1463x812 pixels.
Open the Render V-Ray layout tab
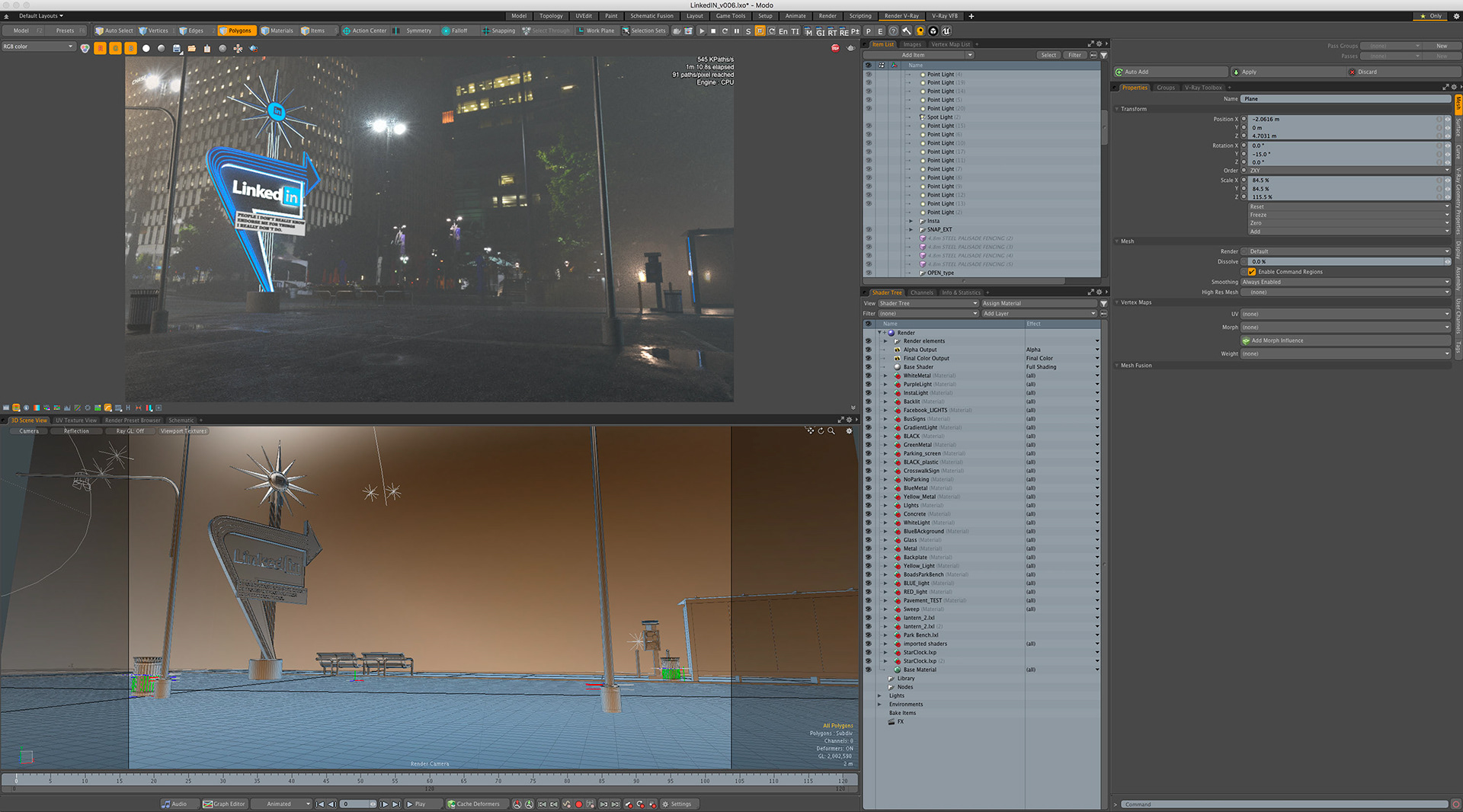tap(901, 15)
